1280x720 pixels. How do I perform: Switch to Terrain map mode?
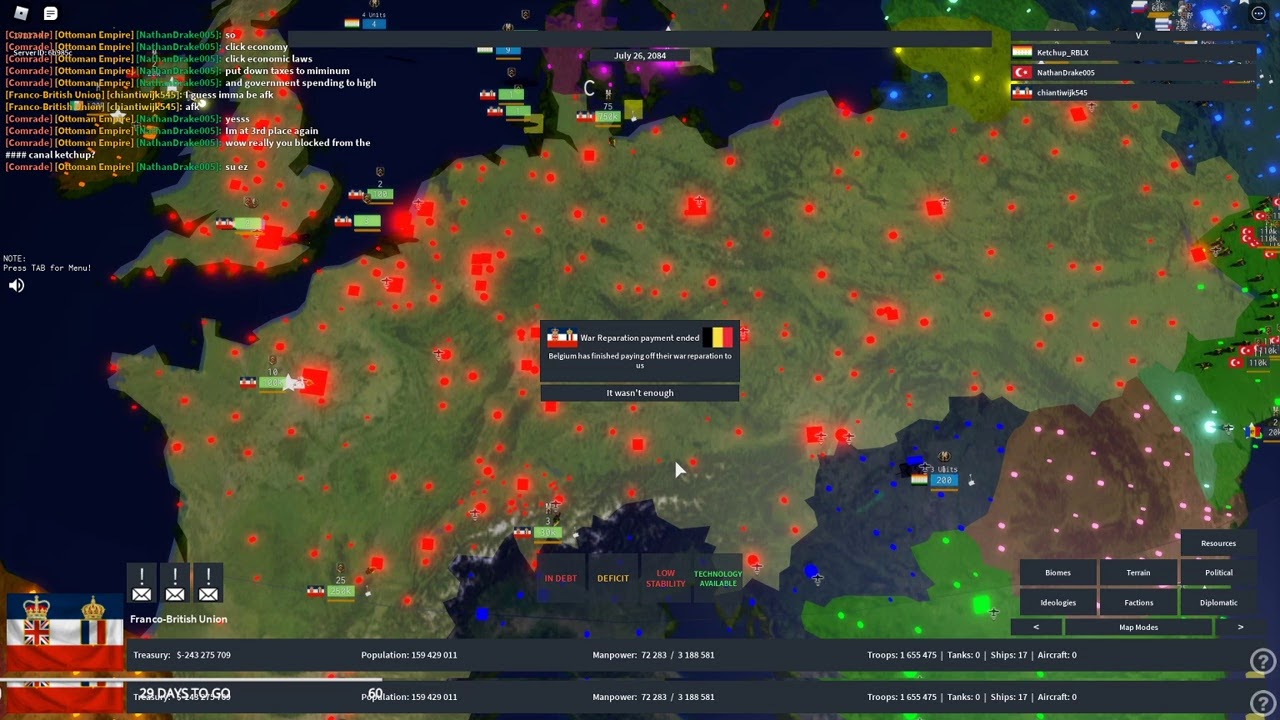pyautogui.click(x=1138, y=573)
